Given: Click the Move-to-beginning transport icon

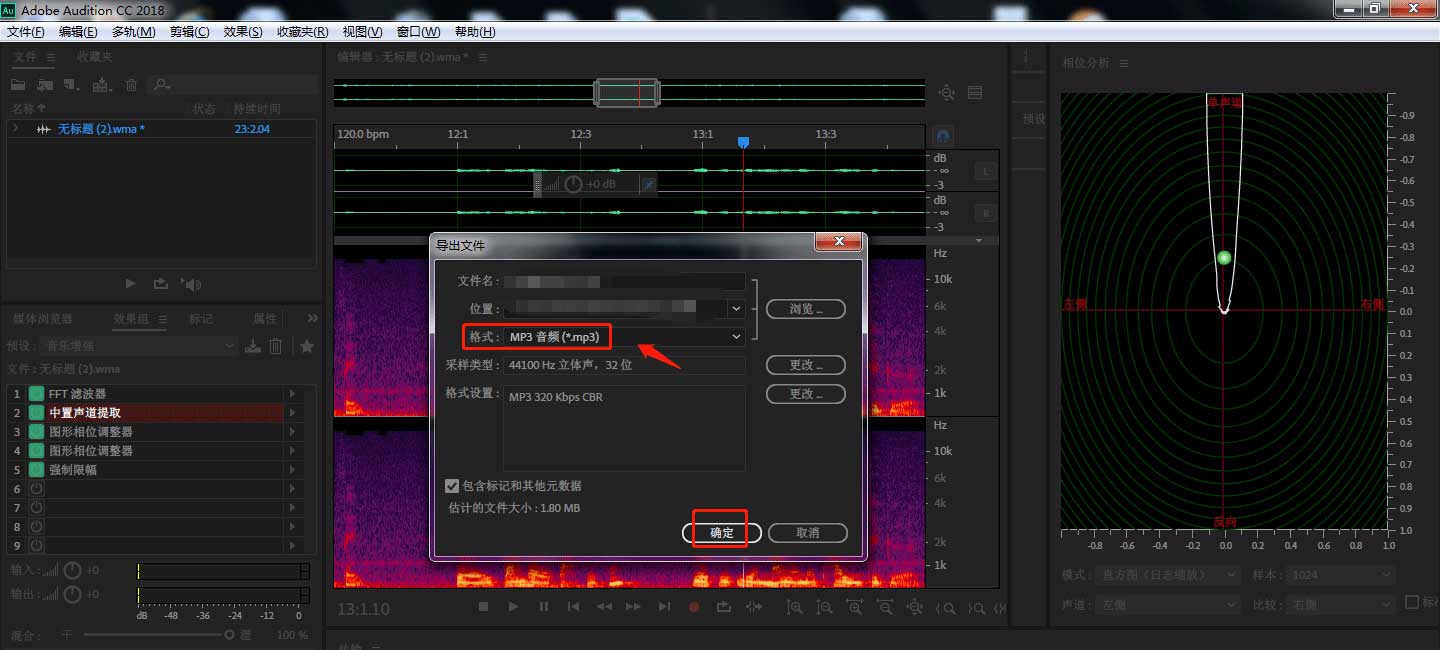Looking at the screenshot, I should [x=573, y=607].
